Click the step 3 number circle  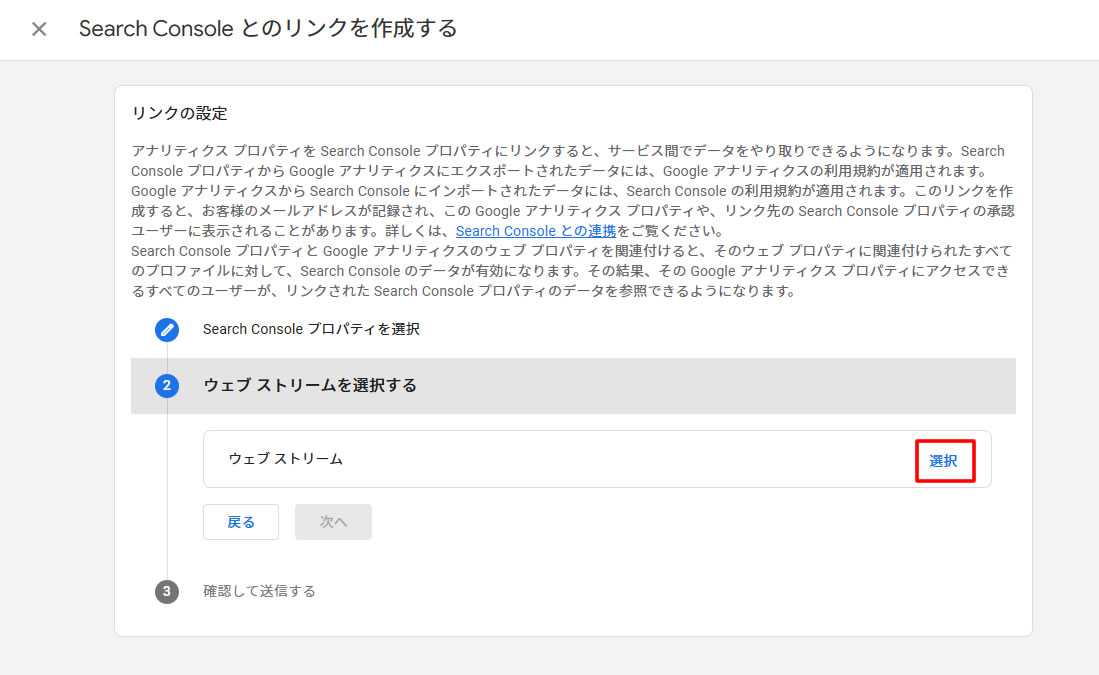click(167, 591)
